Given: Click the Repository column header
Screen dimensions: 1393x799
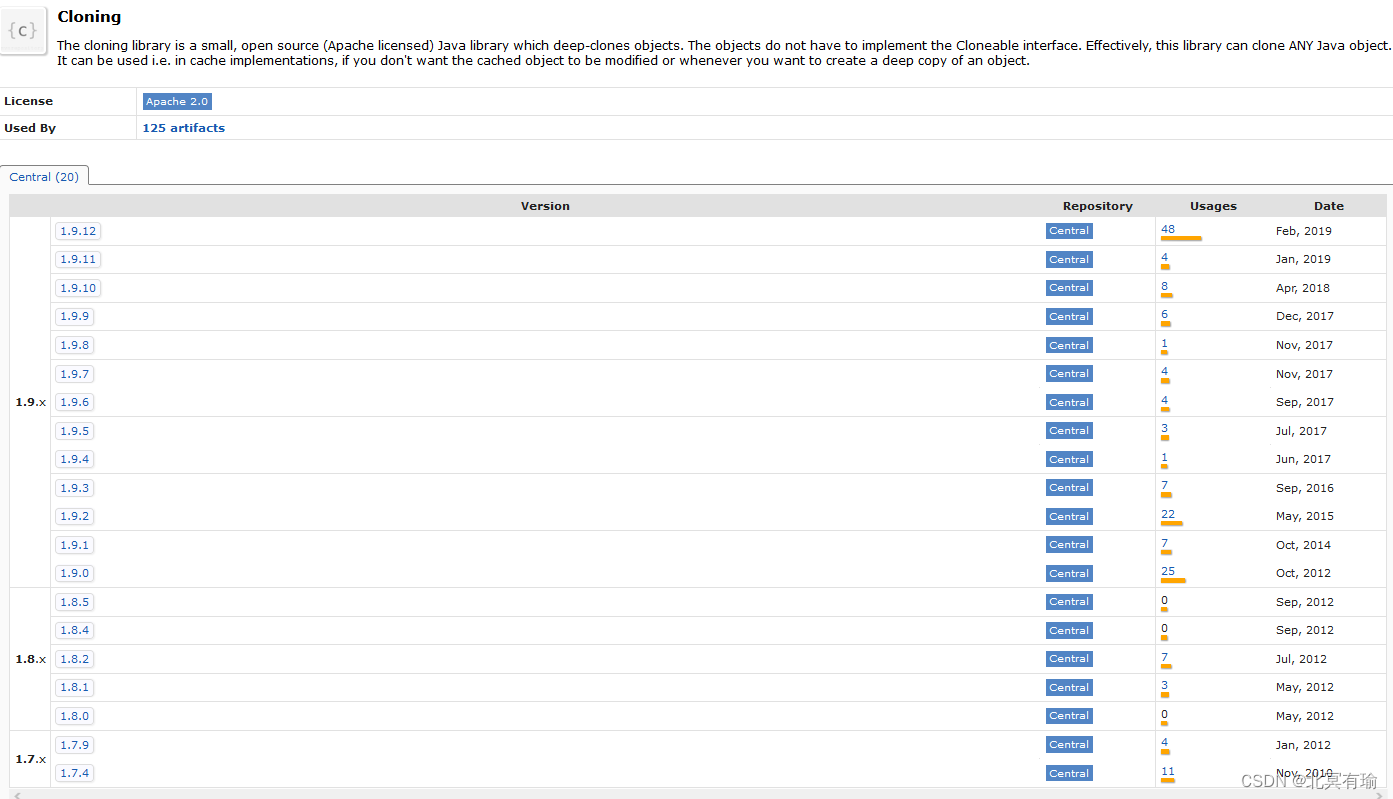Looking at the screenshot, I should (x=1097, y=206).
